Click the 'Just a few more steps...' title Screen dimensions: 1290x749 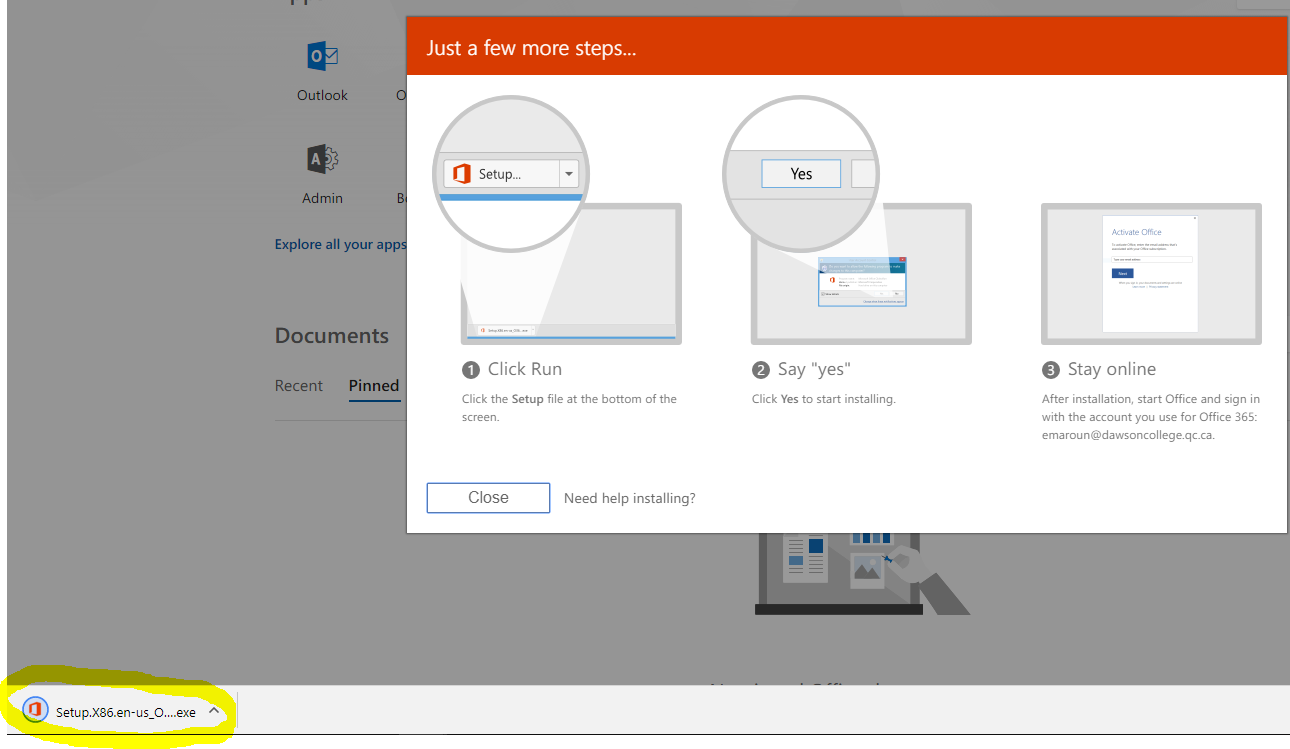pos(531,48)
